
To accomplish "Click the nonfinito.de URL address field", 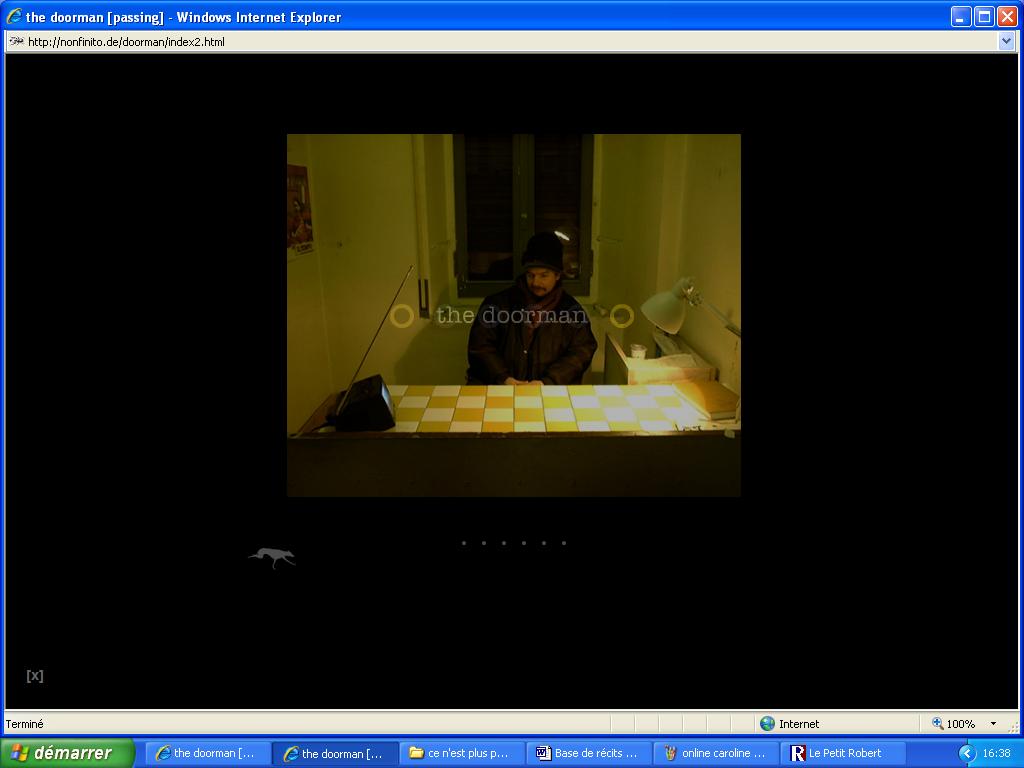I will [x=503, y=42].
